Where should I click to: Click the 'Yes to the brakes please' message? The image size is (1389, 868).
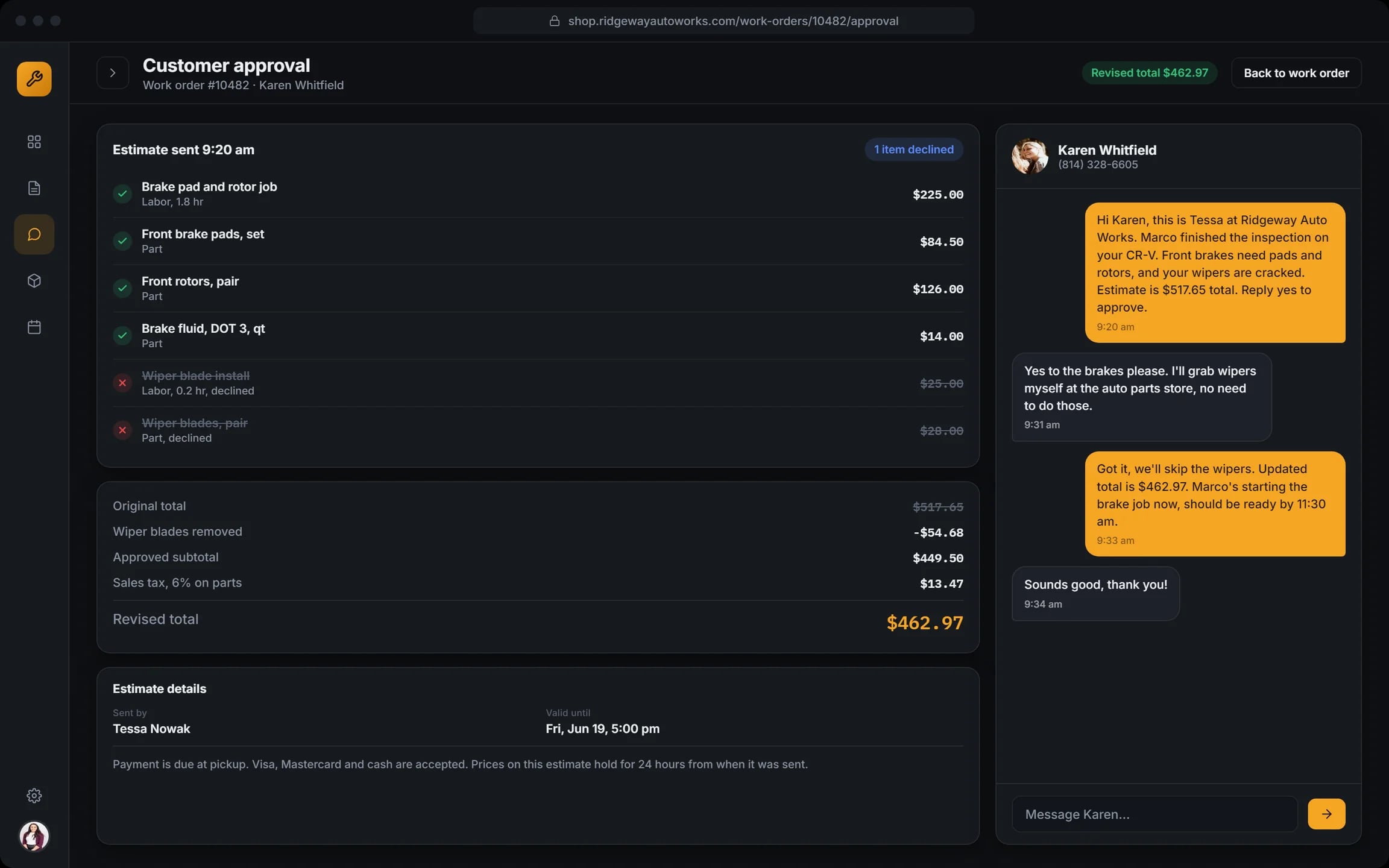[x=1142, y=397]
